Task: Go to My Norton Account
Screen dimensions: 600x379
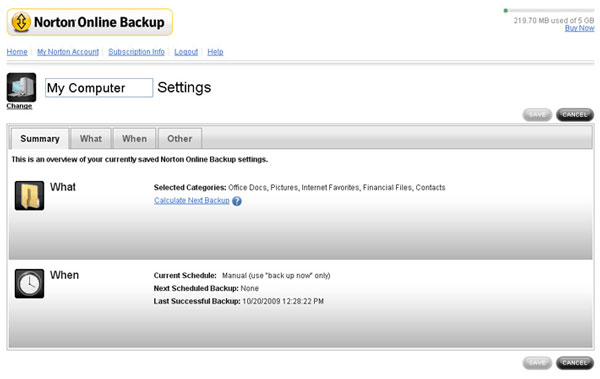Action: (68, 52)
